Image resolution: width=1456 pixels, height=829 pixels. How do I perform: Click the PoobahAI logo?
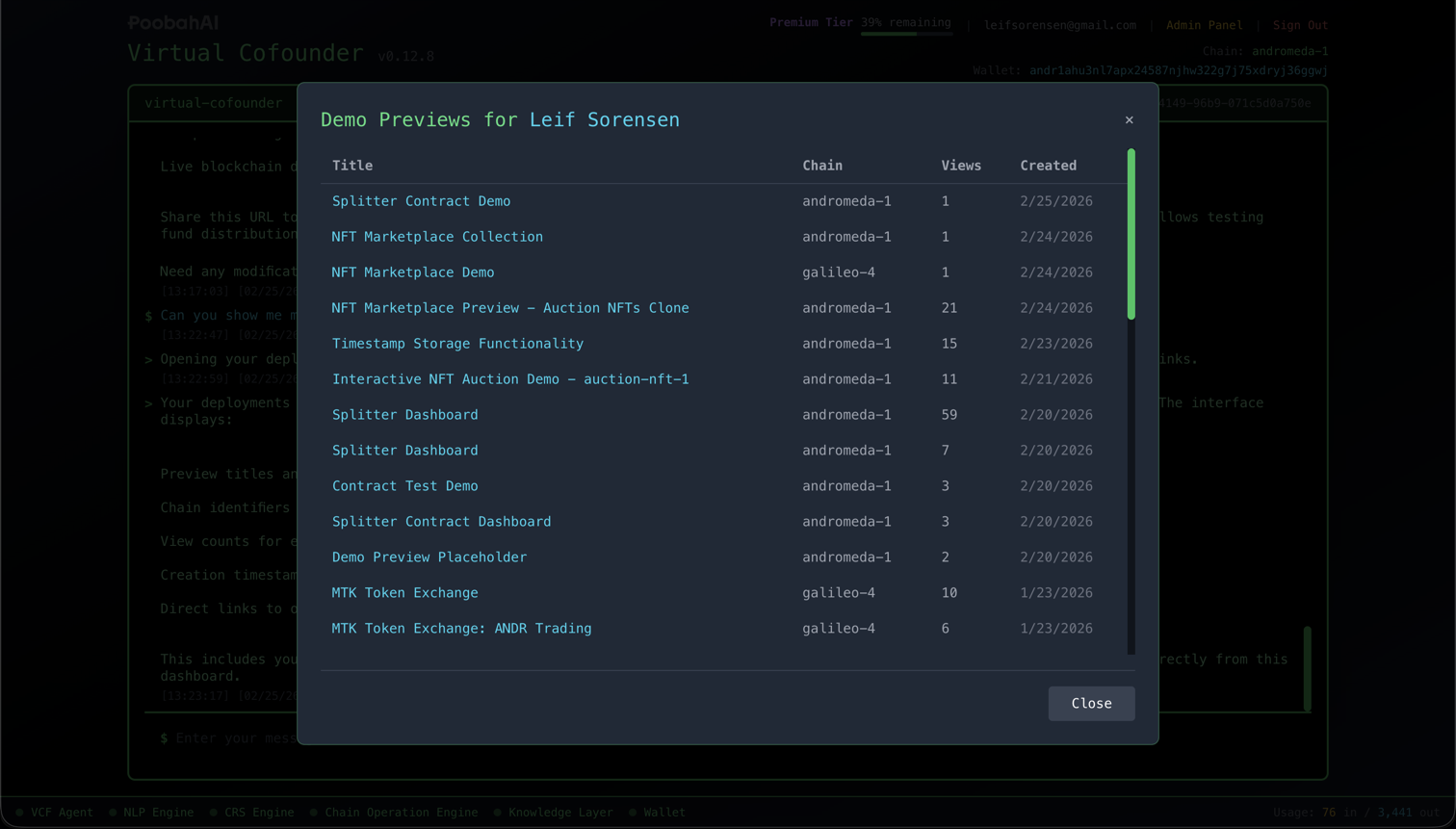coord(172,21)
